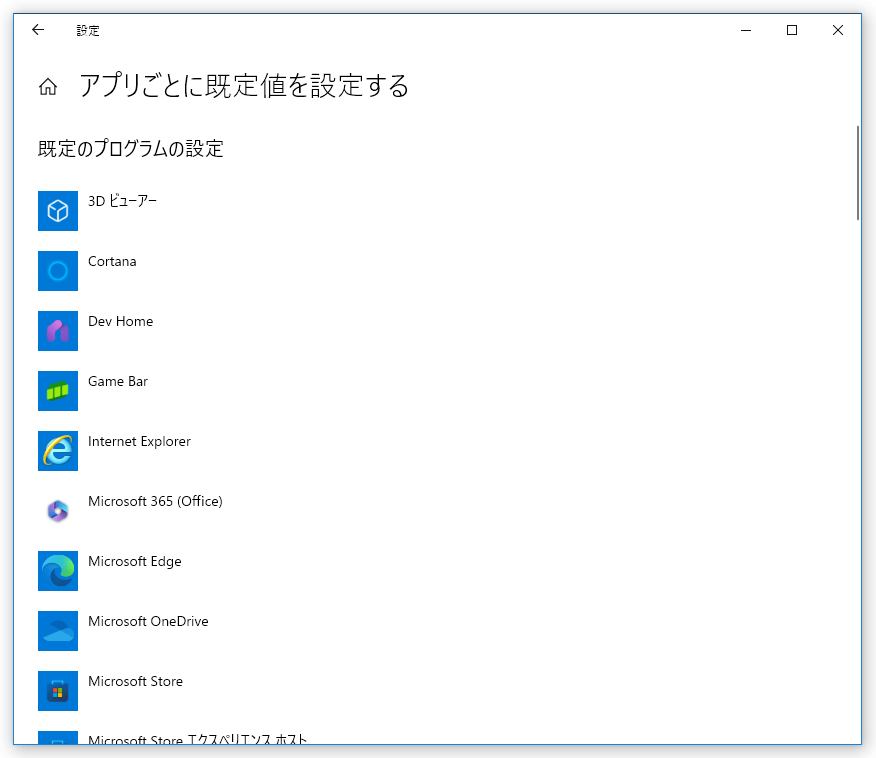Choose the Internet Explorer label
876x758 pixels.
[x=140, y=441]
